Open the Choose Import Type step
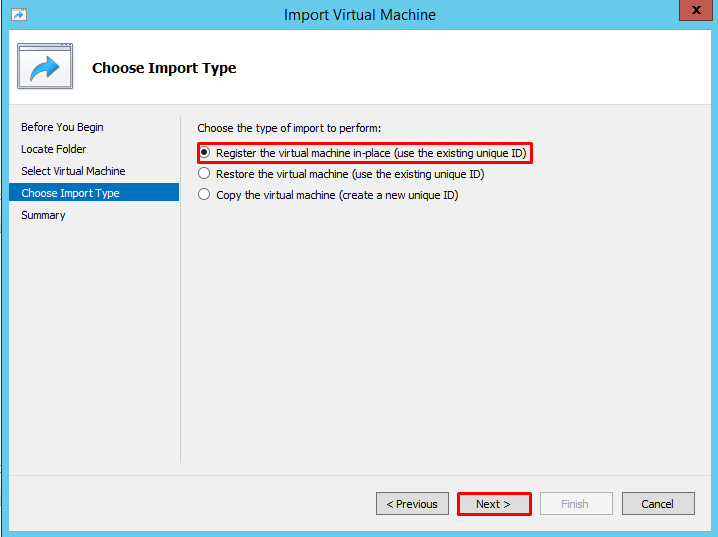Image resolution: width=718 pixels, height=537 pixels. coord(94,193)
